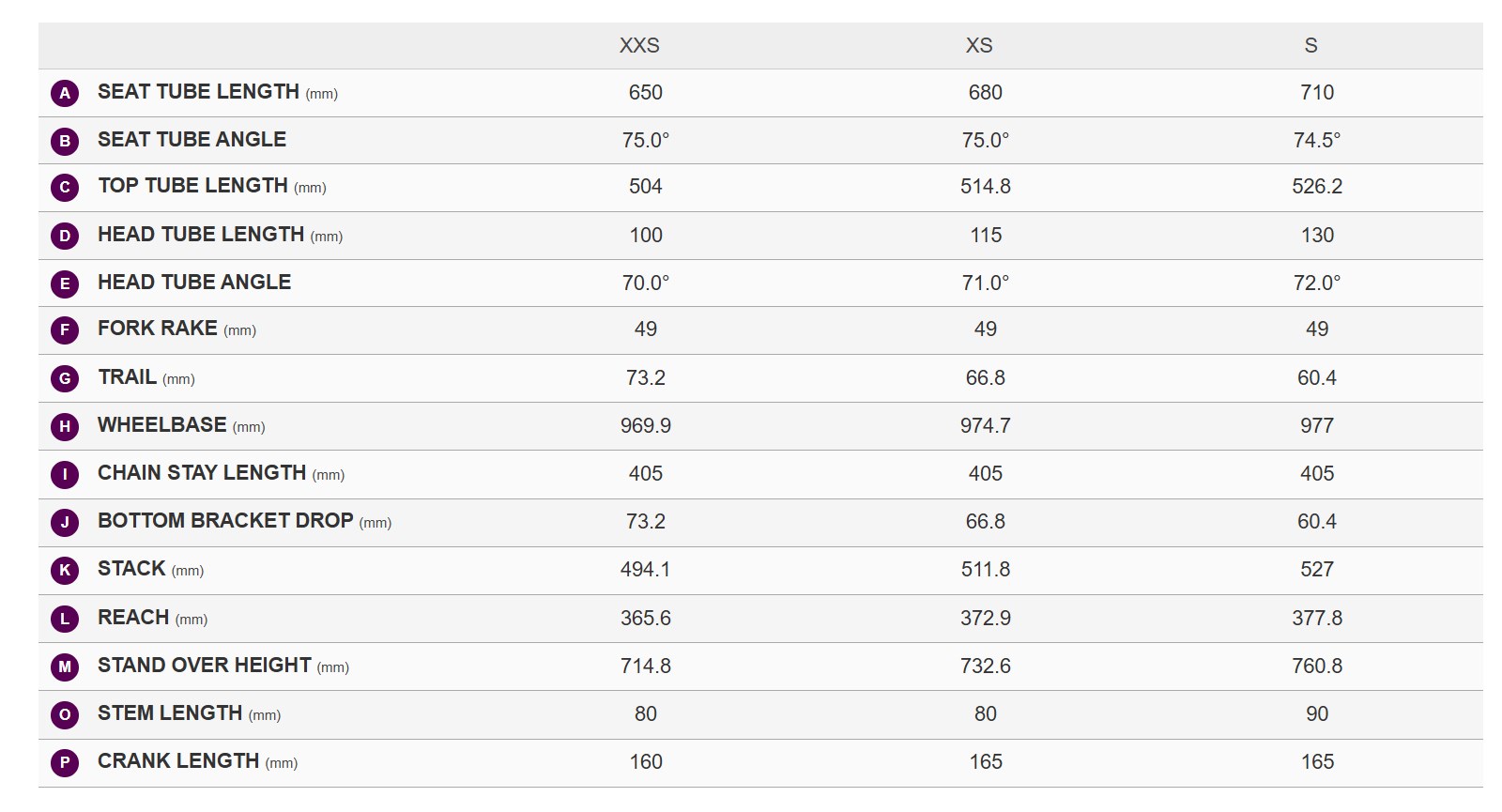
Task: Click the purple A icon for Seat Tube Length
Action: pos(65,93)
